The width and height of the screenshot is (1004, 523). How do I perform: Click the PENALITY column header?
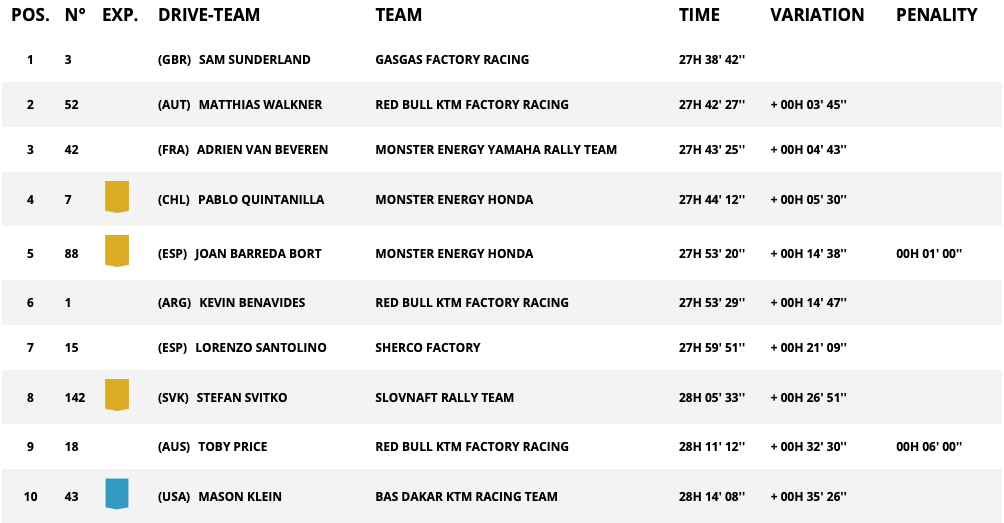click(937, 15)
